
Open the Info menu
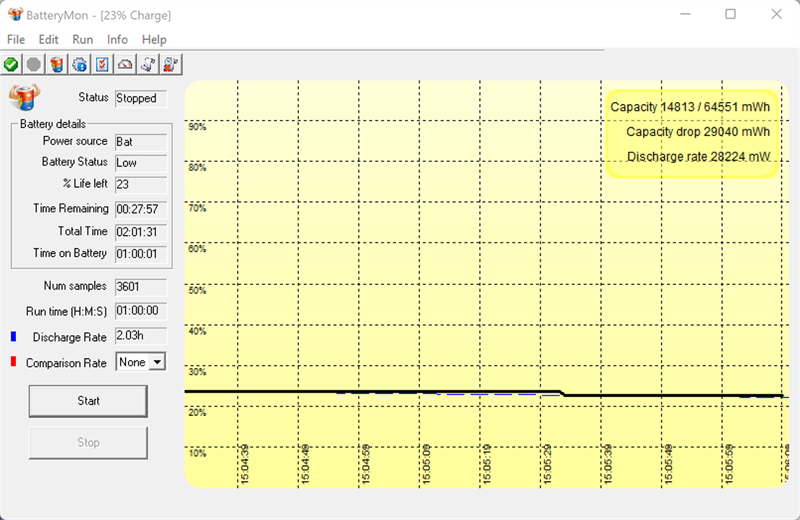(118, 39)
